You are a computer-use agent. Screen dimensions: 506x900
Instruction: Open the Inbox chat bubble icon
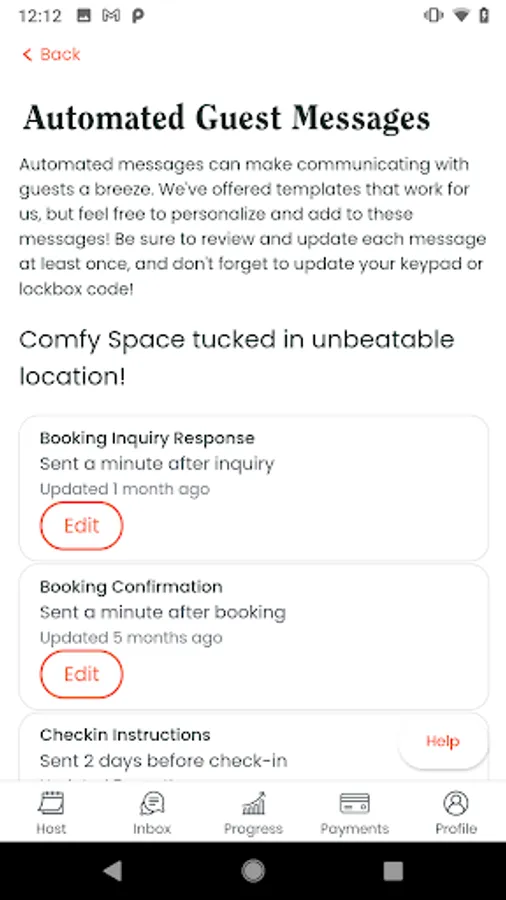click(x=152, y=803)
